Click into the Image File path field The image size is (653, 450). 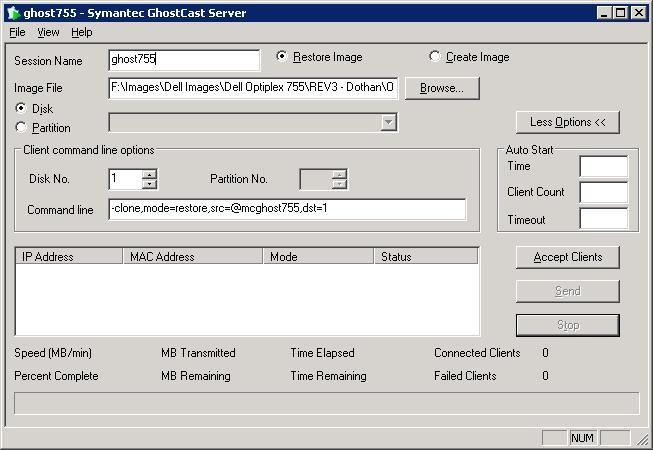(x=253, y=88)
